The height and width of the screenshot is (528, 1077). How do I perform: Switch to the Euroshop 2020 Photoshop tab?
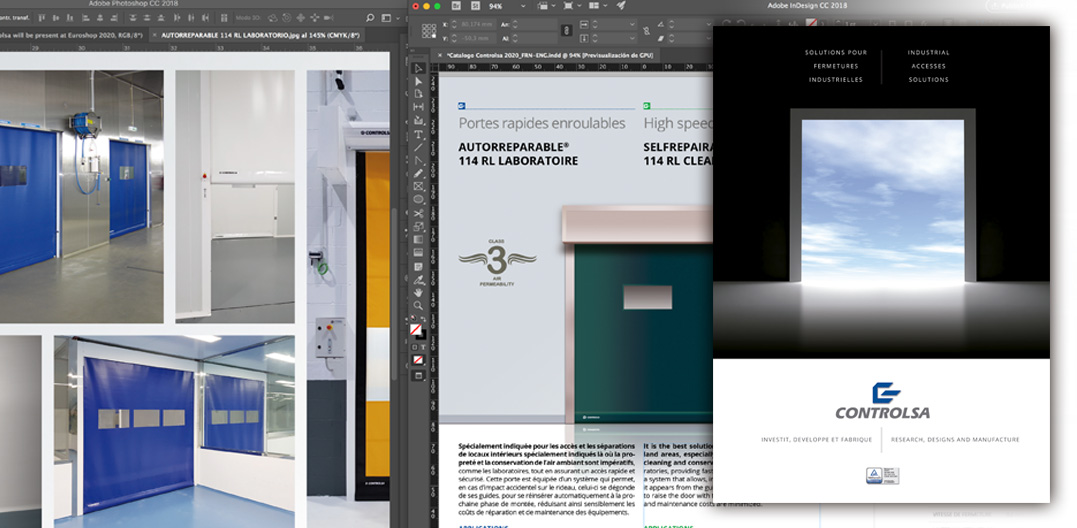coord(71,35)
